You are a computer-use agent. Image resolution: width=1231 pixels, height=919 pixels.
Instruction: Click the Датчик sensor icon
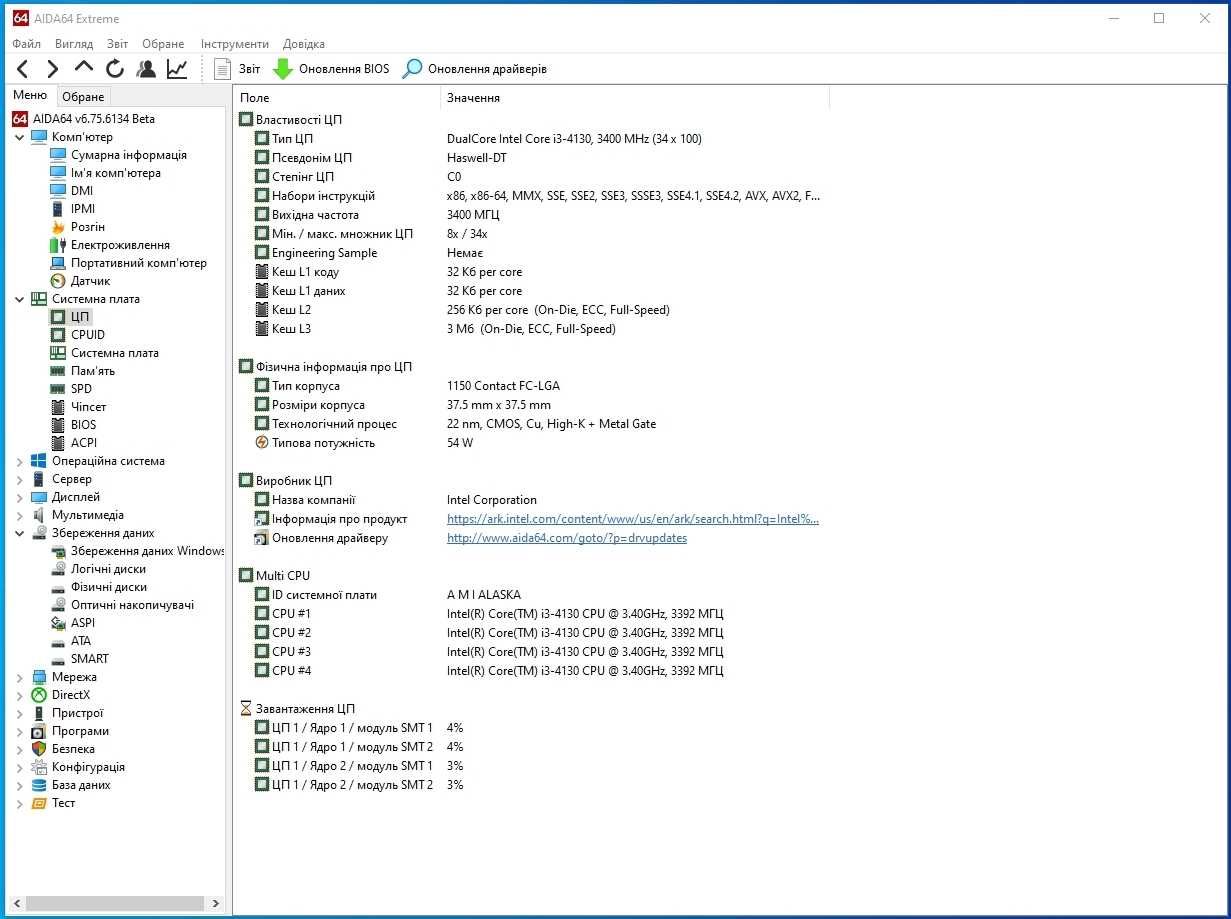[x=58, y=281]
